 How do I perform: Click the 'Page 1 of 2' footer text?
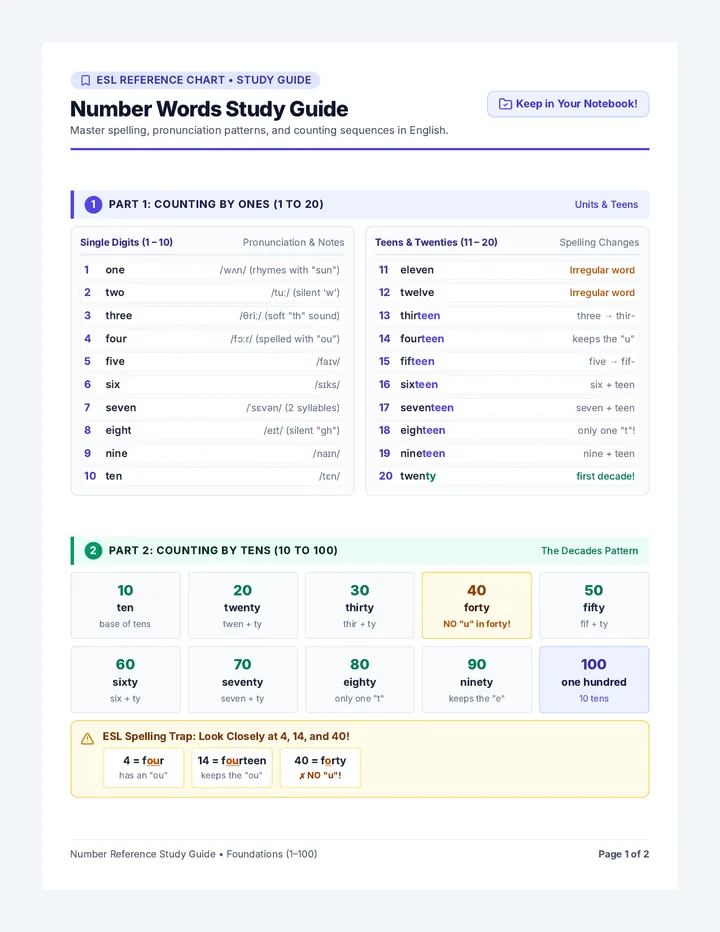tap(623, 854)
